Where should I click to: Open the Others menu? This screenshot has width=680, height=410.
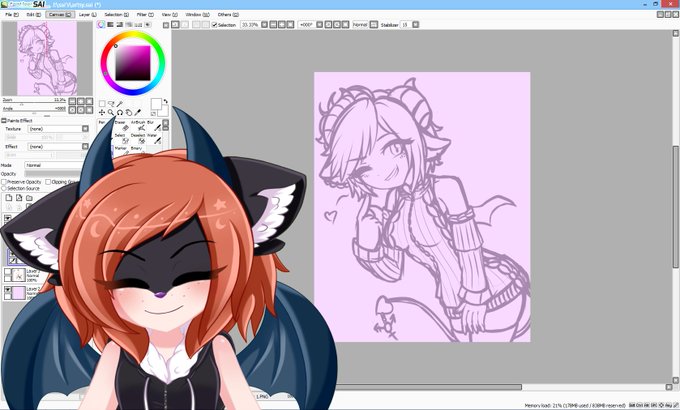[228, 14]
